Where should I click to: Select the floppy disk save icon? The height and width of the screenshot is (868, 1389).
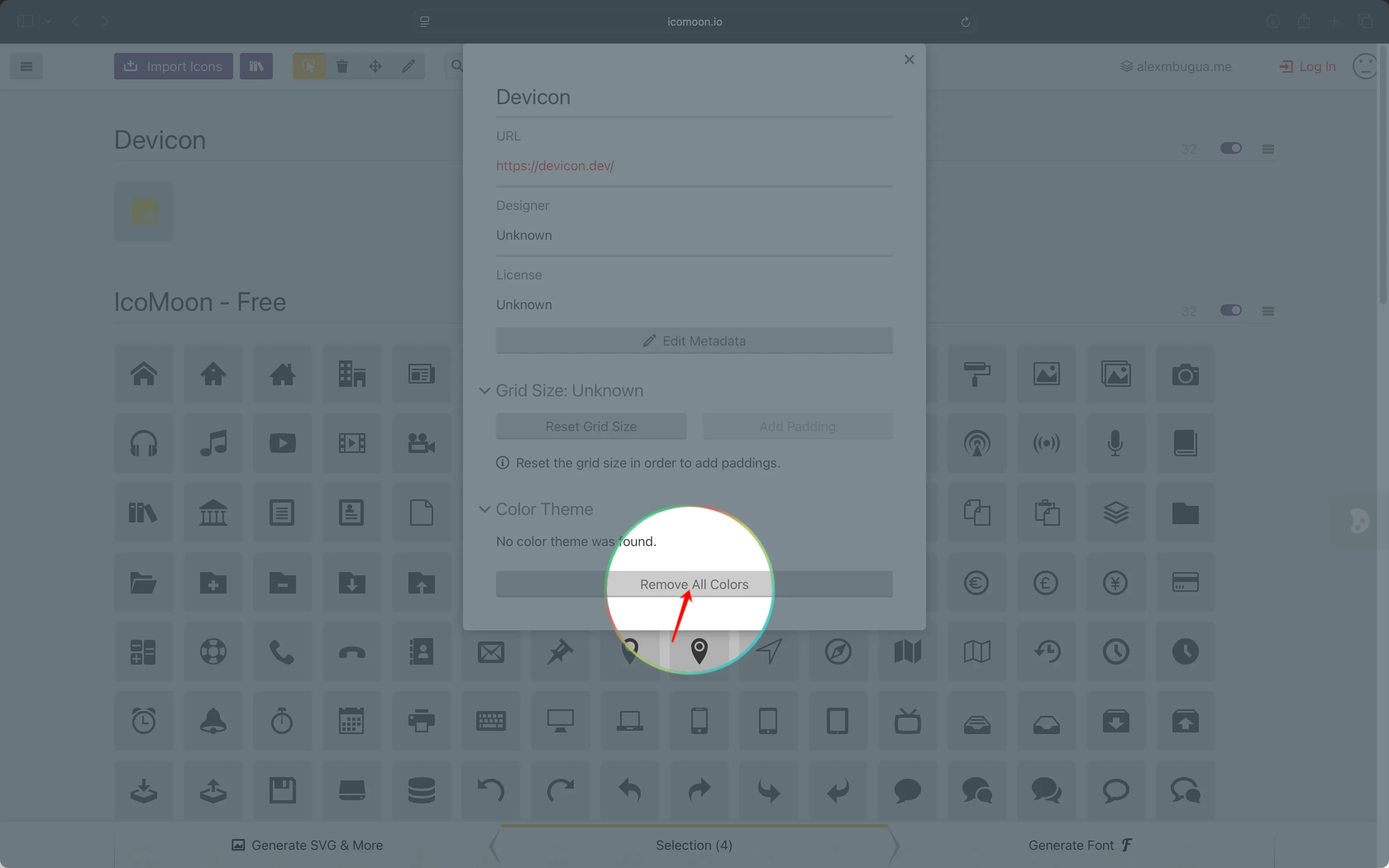coord(282,791)
